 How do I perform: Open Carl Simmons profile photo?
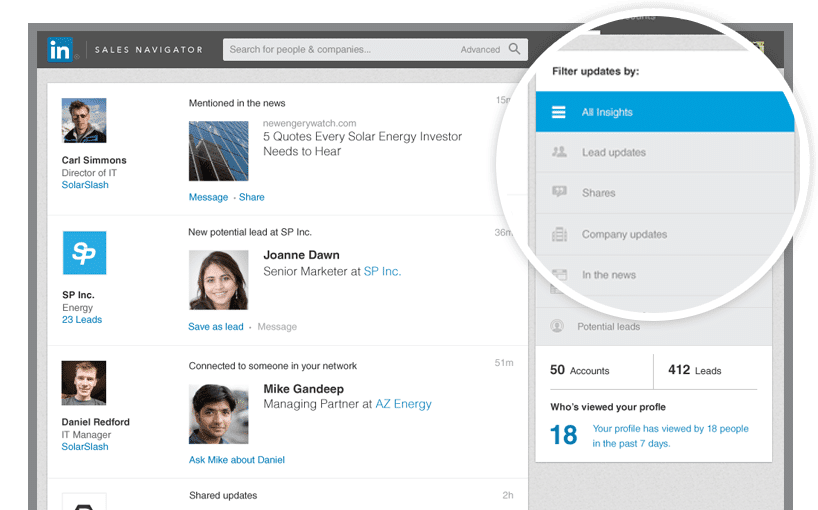[84, 120]
